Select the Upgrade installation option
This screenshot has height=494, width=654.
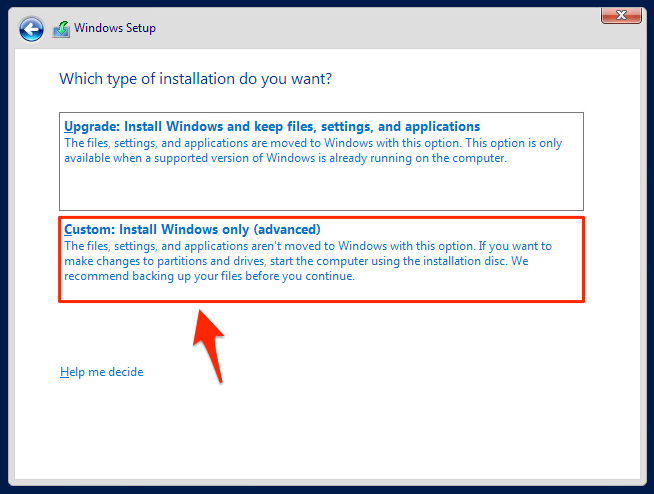[x=321, y=160]
